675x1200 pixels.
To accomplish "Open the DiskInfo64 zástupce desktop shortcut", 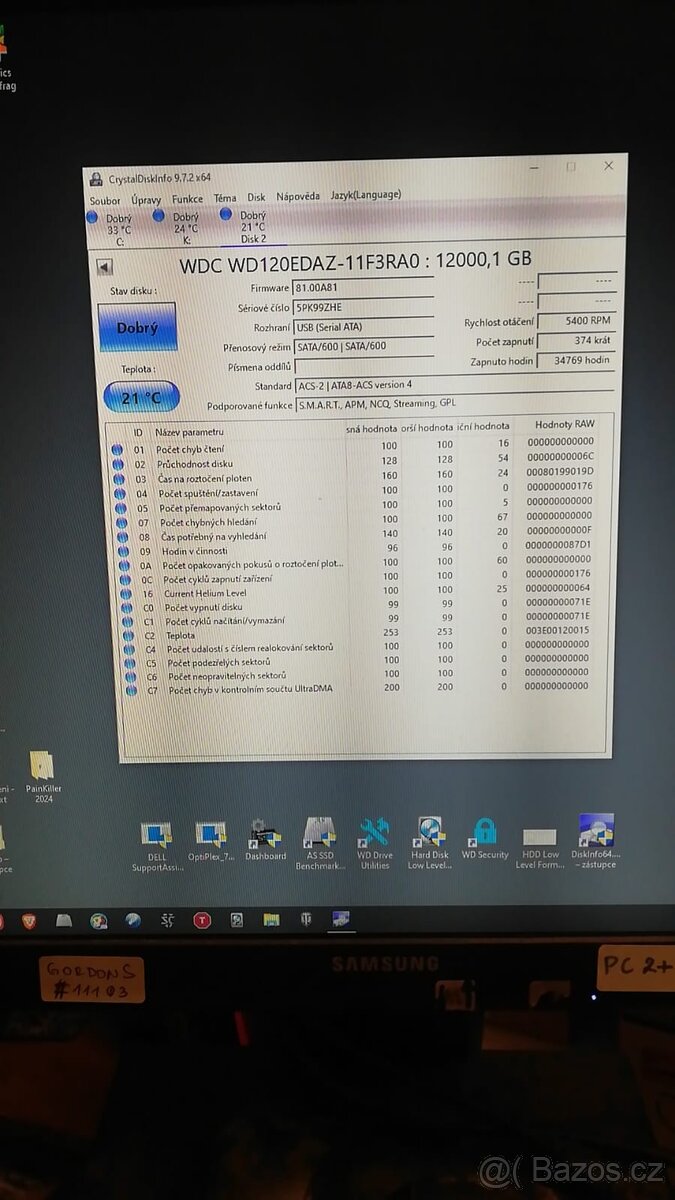I will (x=596, y=842).
